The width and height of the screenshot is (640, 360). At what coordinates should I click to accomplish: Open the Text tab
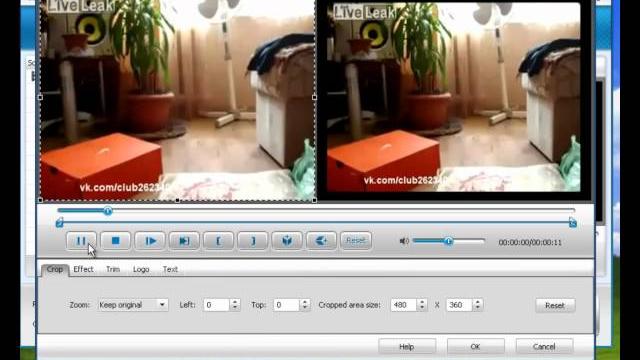point(170,269)
